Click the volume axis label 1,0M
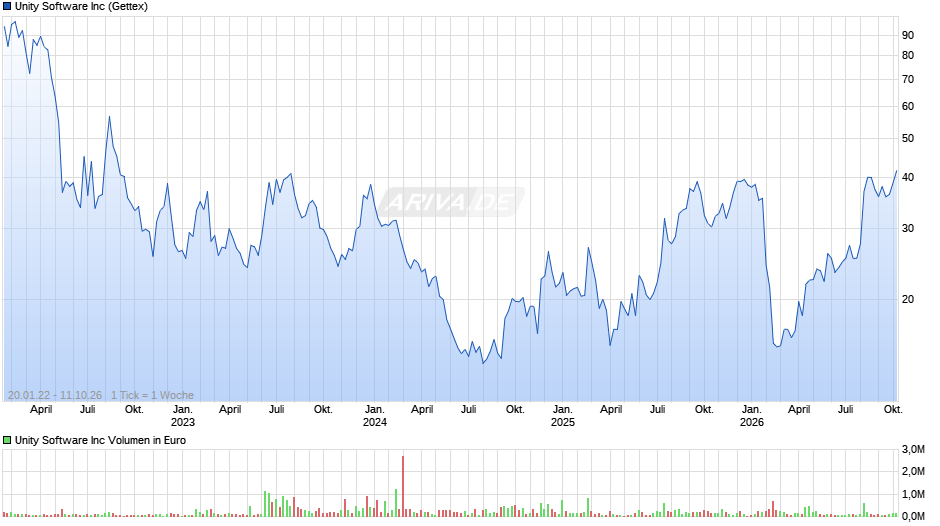This screenshot has width=940, height=526. 913,494
